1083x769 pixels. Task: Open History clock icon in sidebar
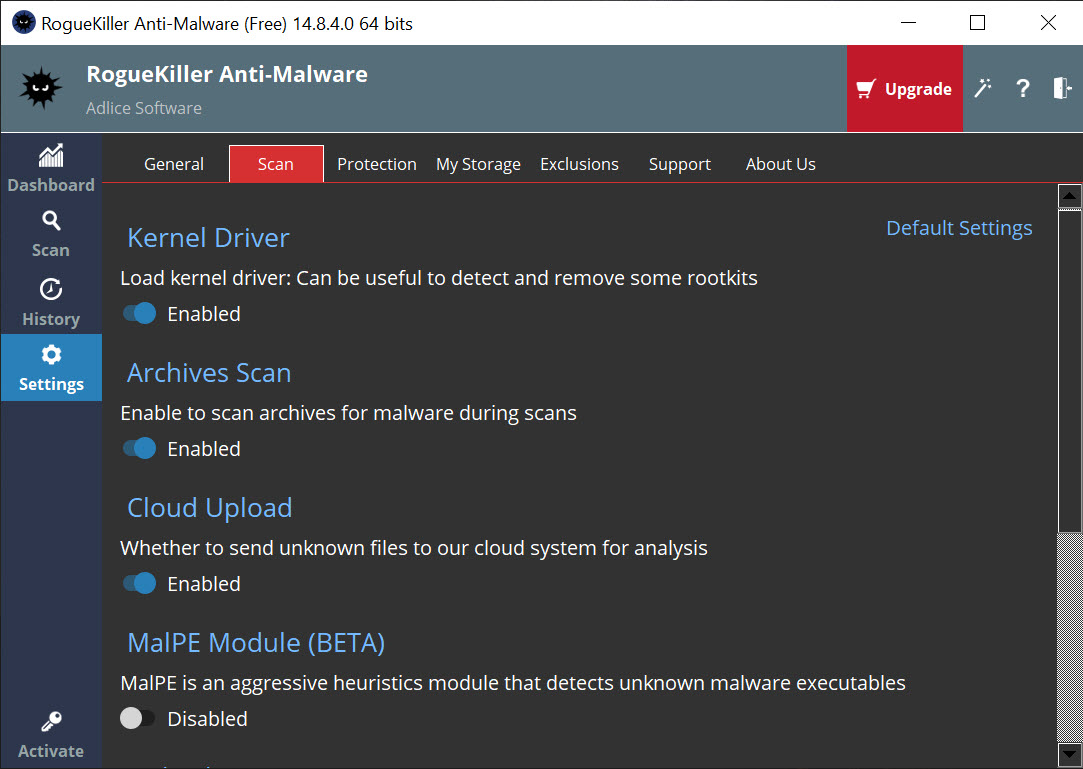tap(51, 290)
